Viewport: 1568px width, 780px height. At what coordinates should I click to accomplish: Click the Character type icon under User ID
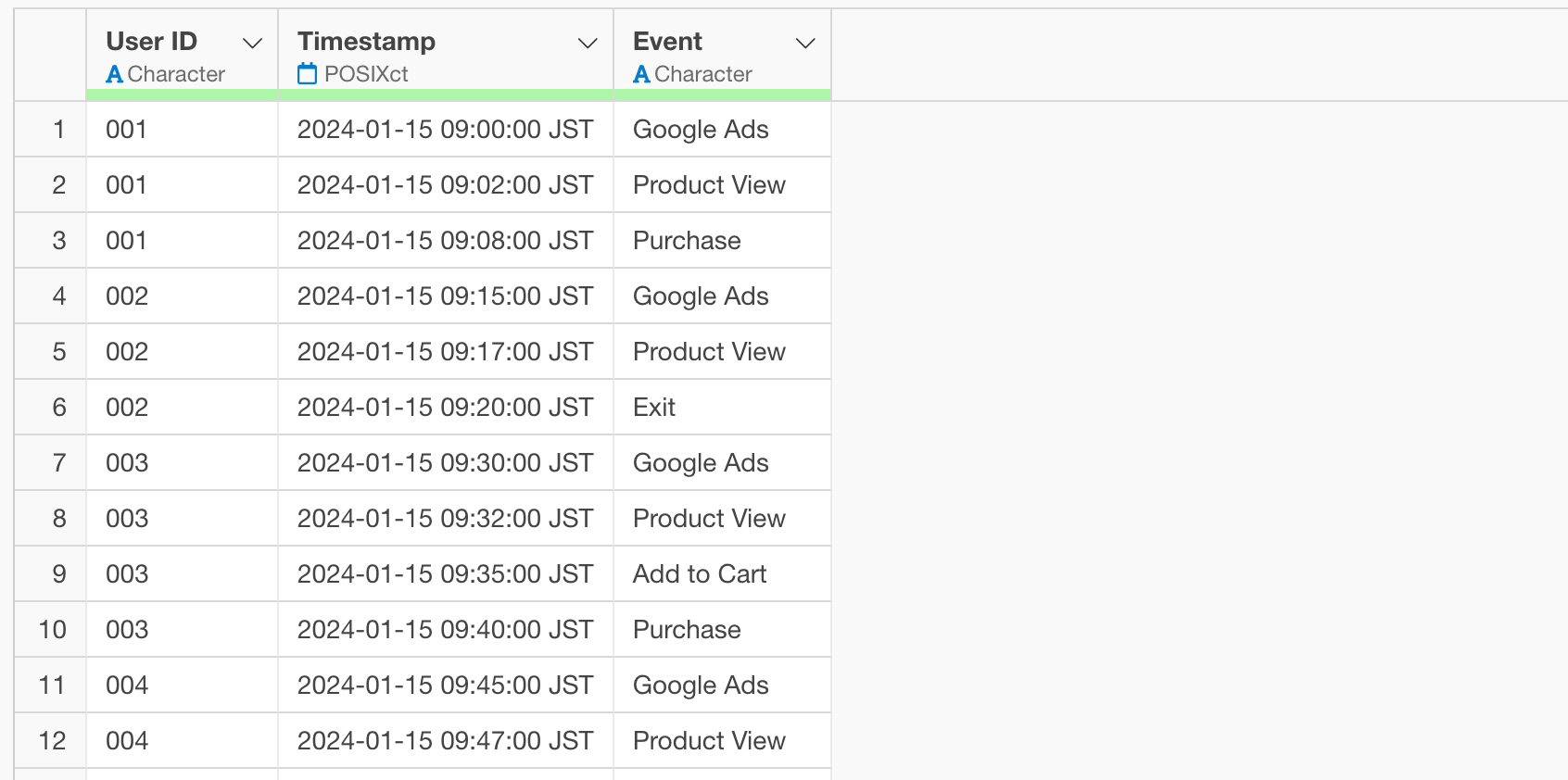114,74
